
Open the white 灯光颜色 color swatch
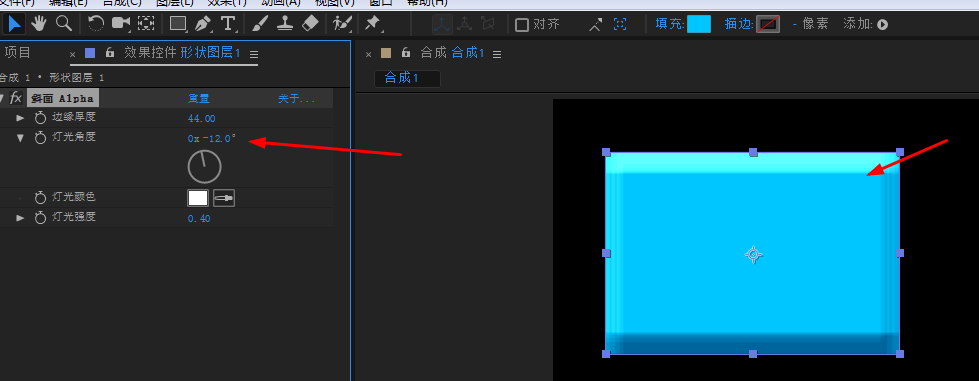198,198
